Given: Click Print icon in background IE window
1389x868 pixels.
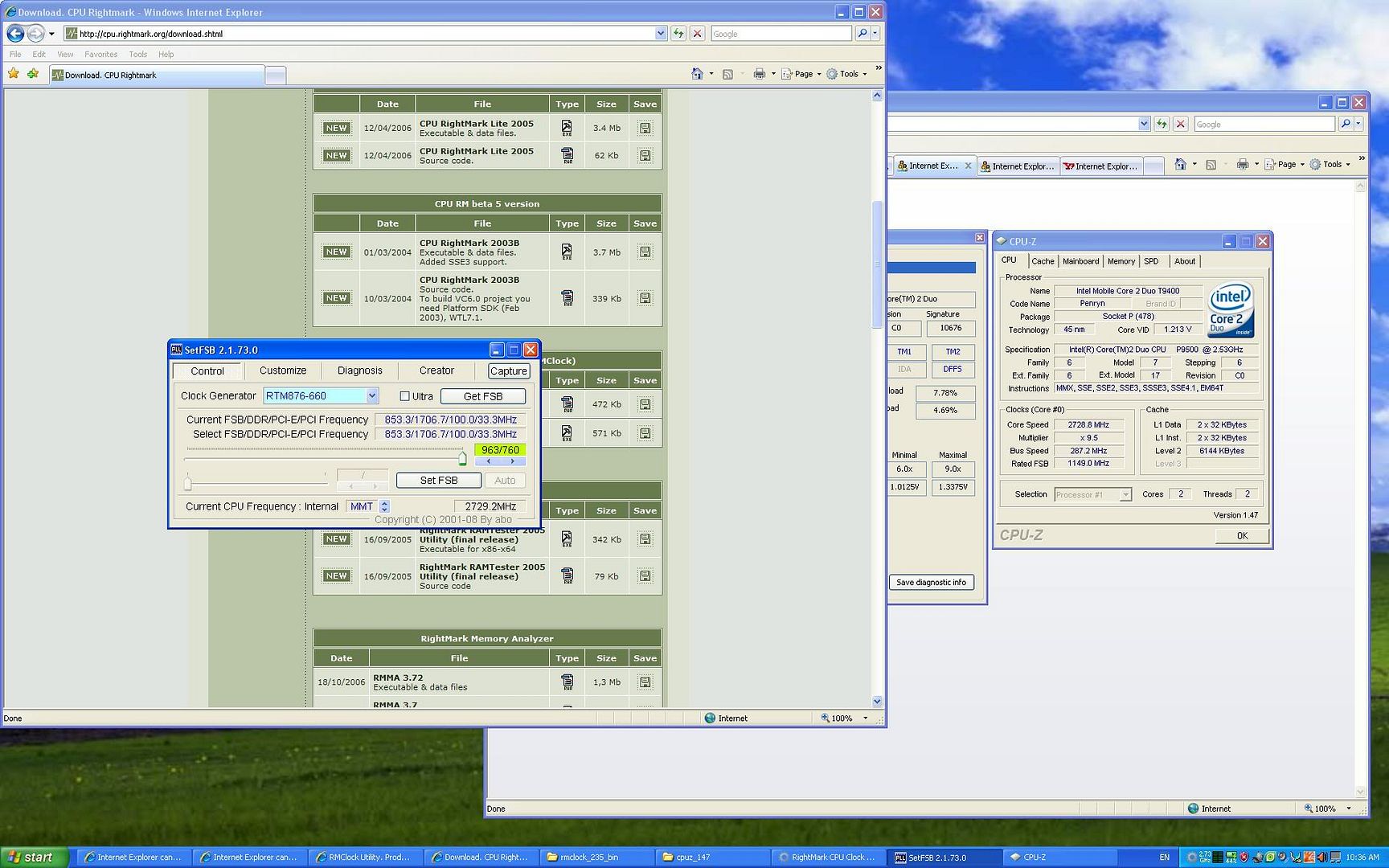Looking at the screenshot, I should 1242,164.
